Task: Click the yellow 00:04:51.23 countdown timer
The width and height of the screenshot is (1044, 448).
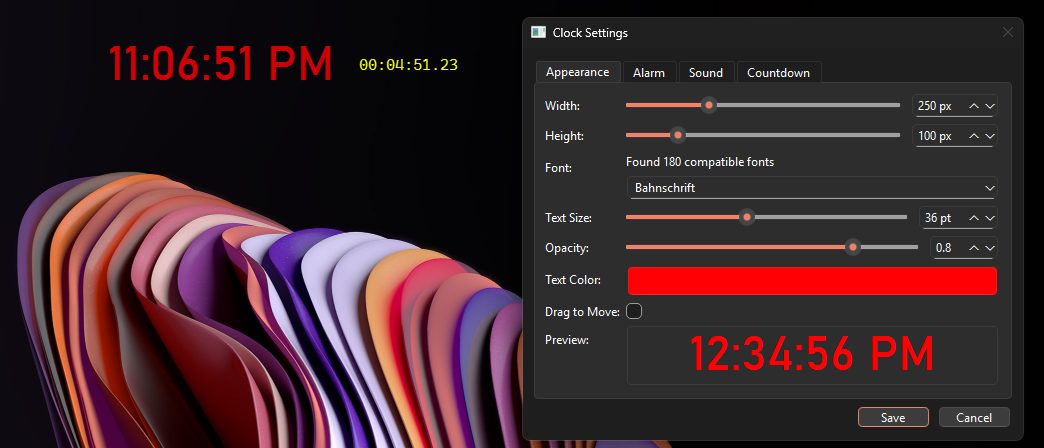Action: (x=409, y=65)
